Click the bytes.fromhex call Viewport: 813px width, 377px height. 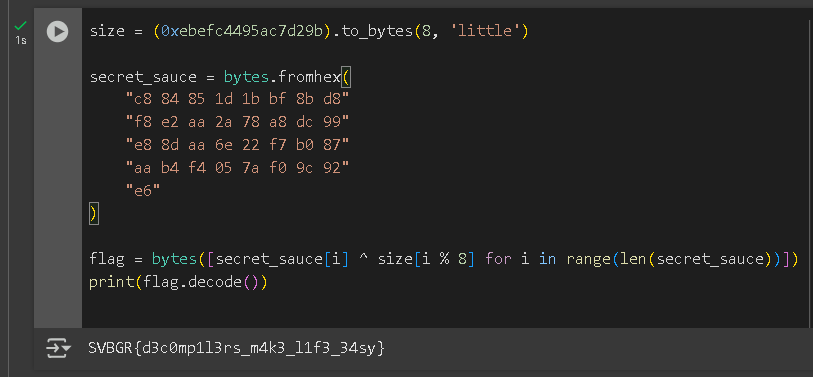pyautogui.click(x=282, y=78)
